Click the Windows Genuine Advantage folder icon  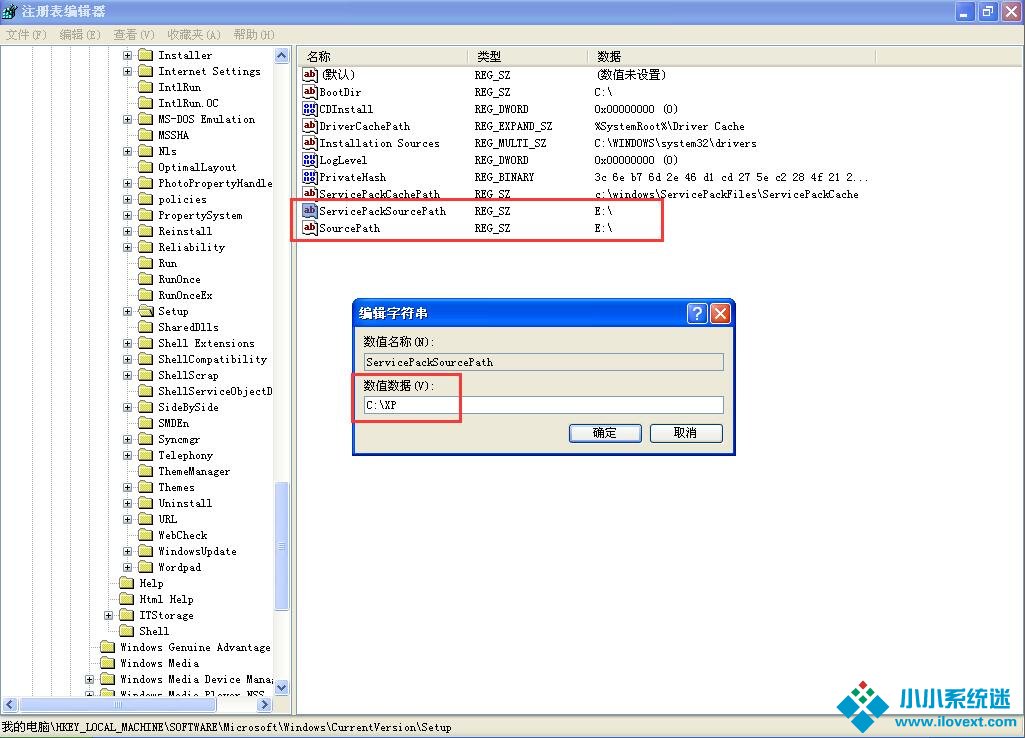pos(108,648)
